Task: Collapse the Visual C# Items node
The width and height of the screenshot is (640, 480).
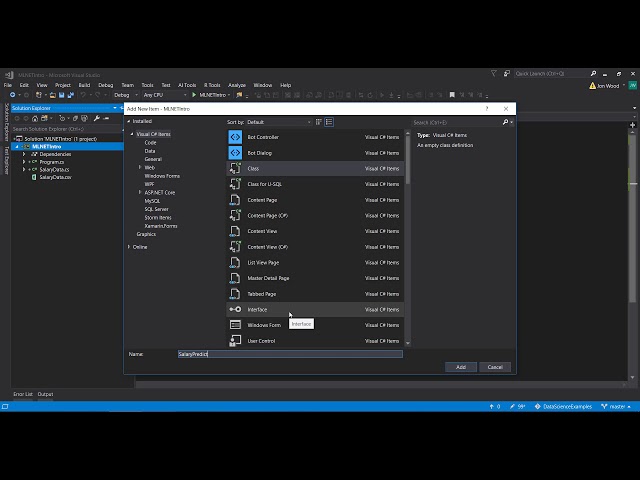Action: [x=132, y=134]
